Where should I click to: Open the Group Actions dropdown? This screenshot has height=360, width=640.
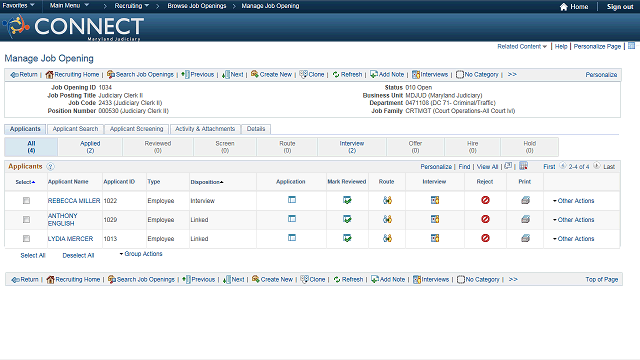[141, 254]
